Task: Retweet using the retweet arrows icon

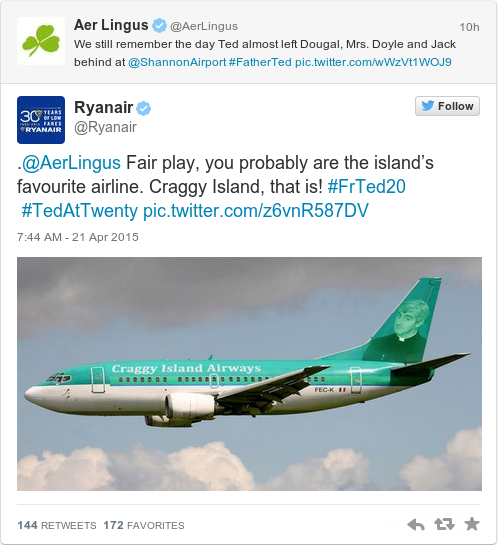Action: (x=444, y=524)
